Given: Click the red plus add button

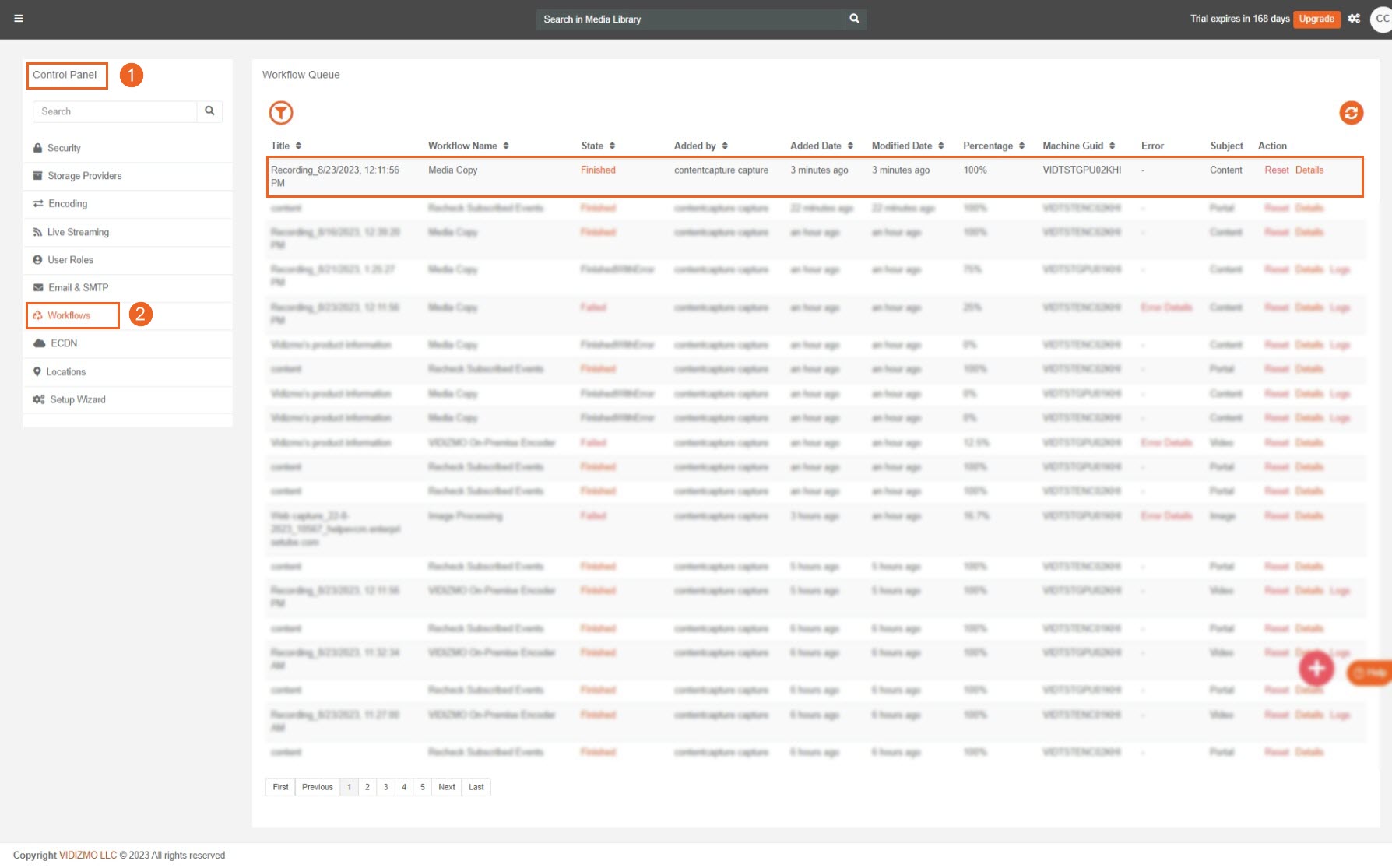Looking at the screenshot, I should point(1316,668).
